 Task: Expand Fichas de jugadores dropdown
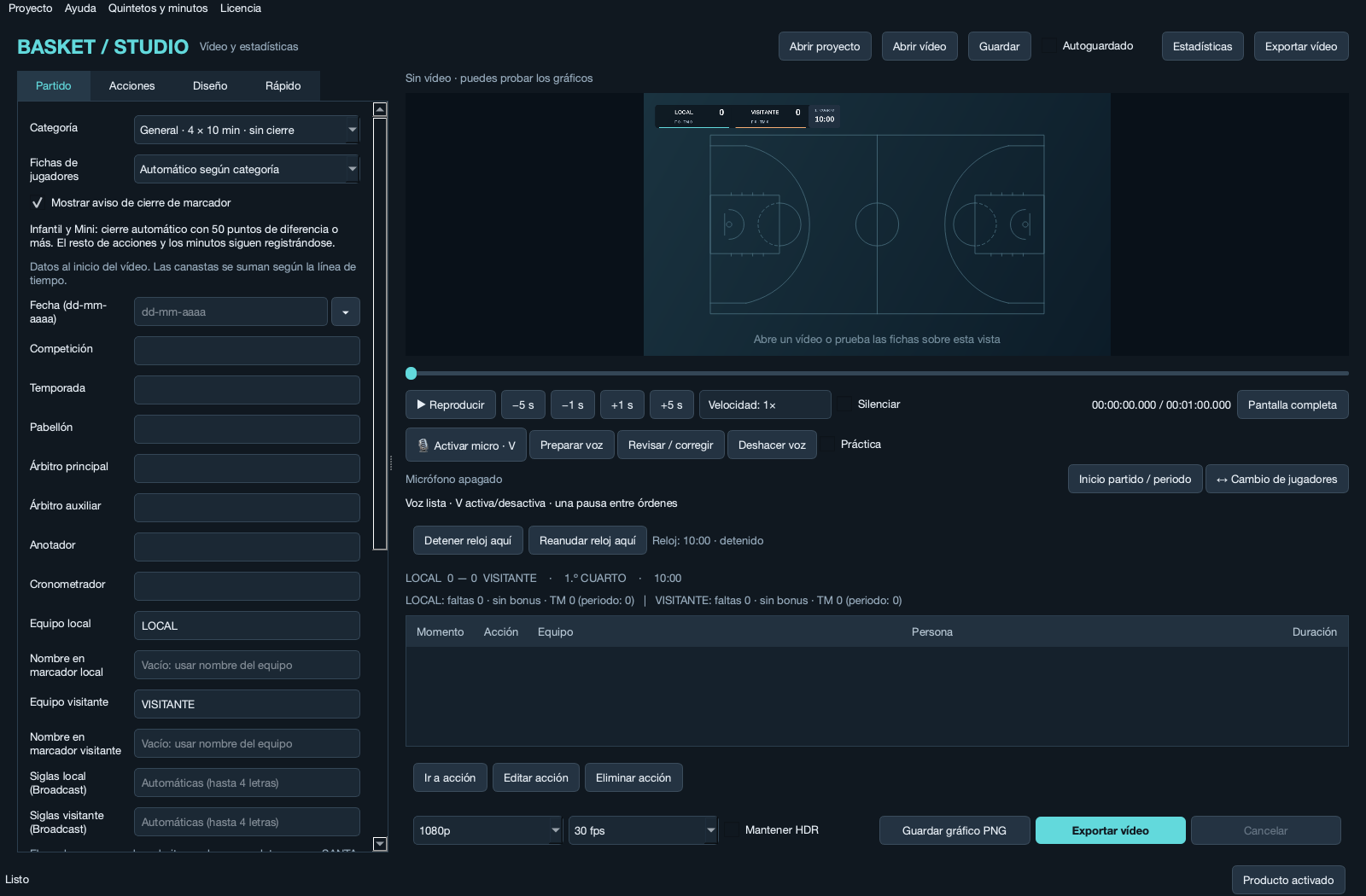[247, 169]
